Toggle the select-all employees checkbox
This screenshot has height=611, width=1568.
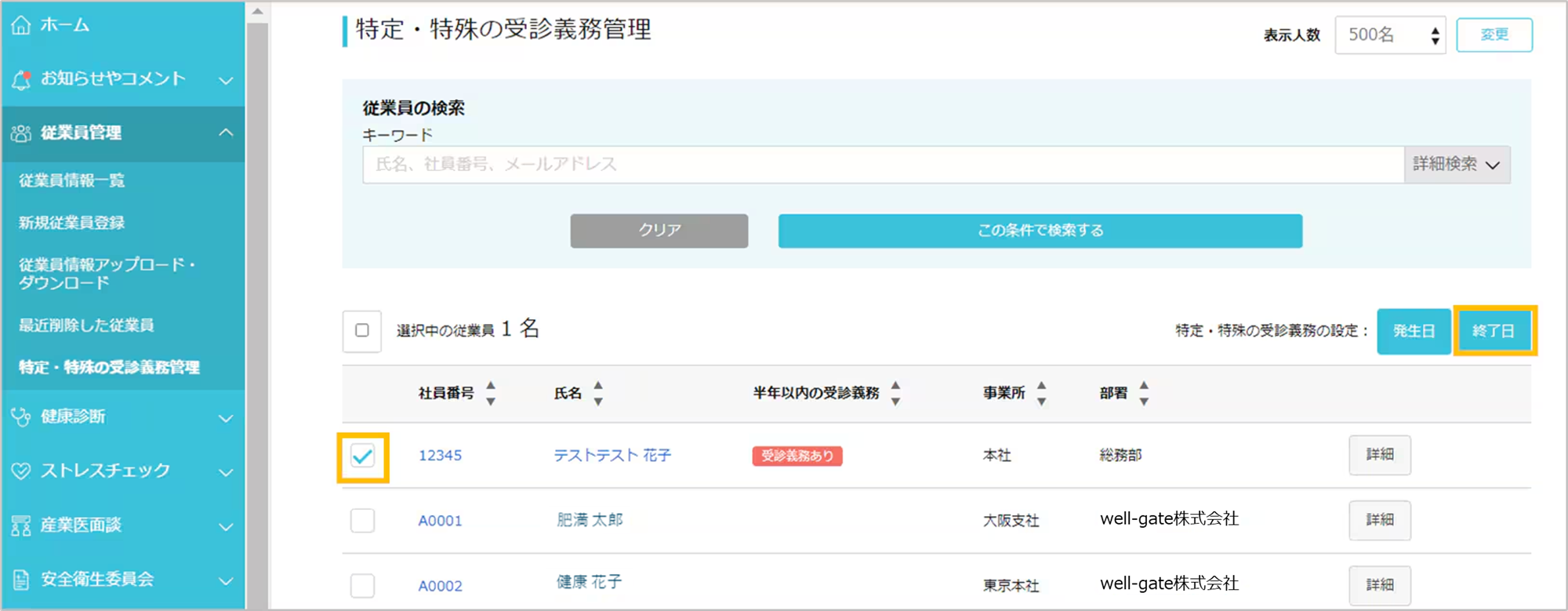pos(362,331)
